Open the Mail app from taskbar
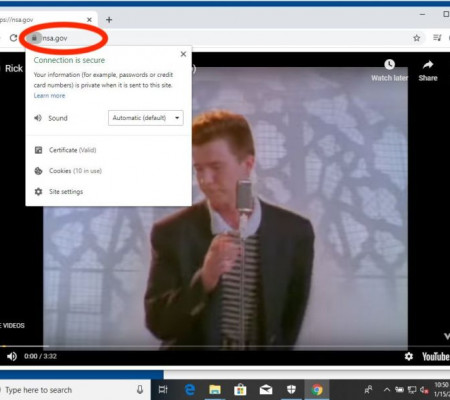Viewport: 450px width, 400px height. [x=266, y=390]
